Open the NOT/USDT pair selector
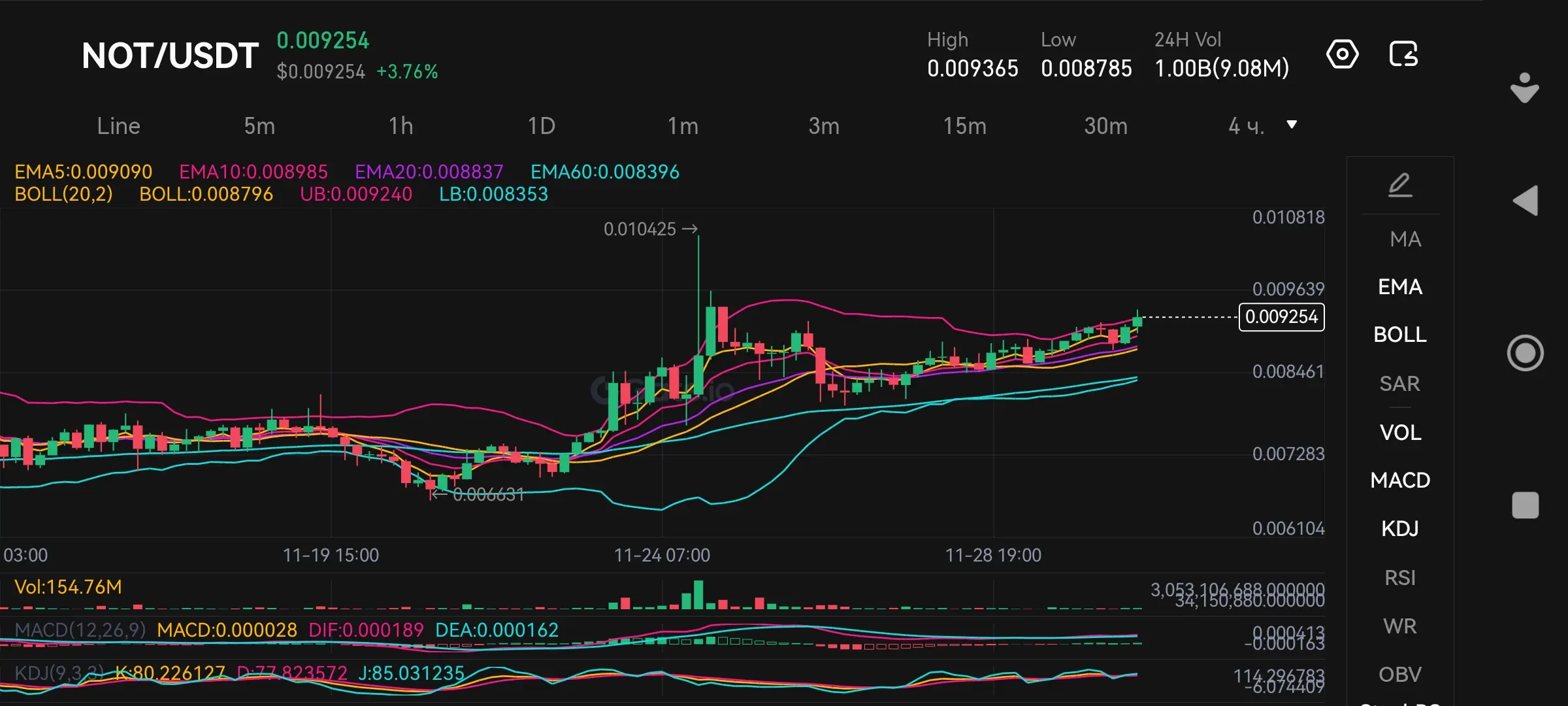The width and height of the screenshot is (1568, 706). pyautogui.click(x=170, y=56)
